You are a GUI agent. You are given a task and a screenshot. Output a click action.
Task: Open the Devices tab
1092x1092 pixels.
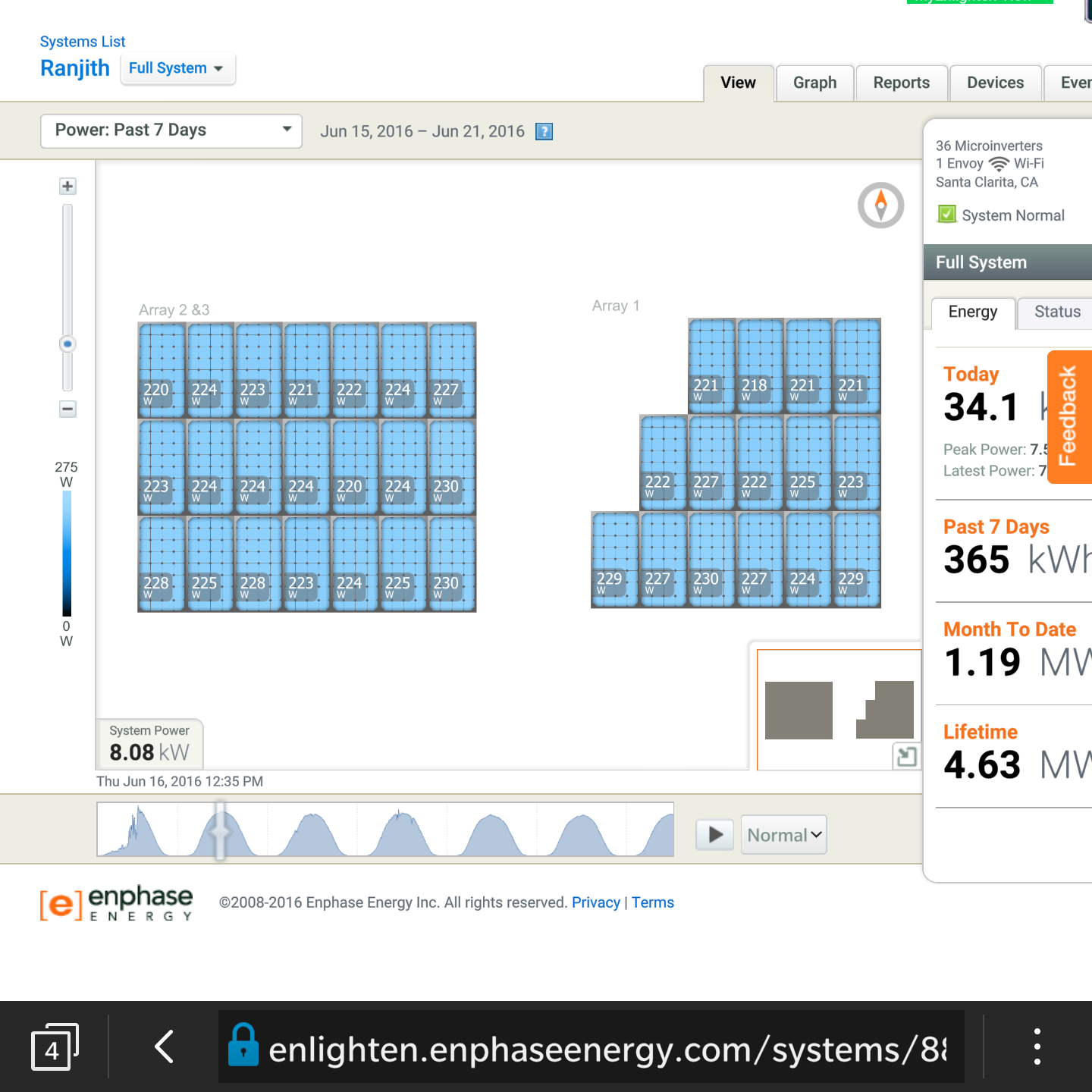tap(996, 83)
